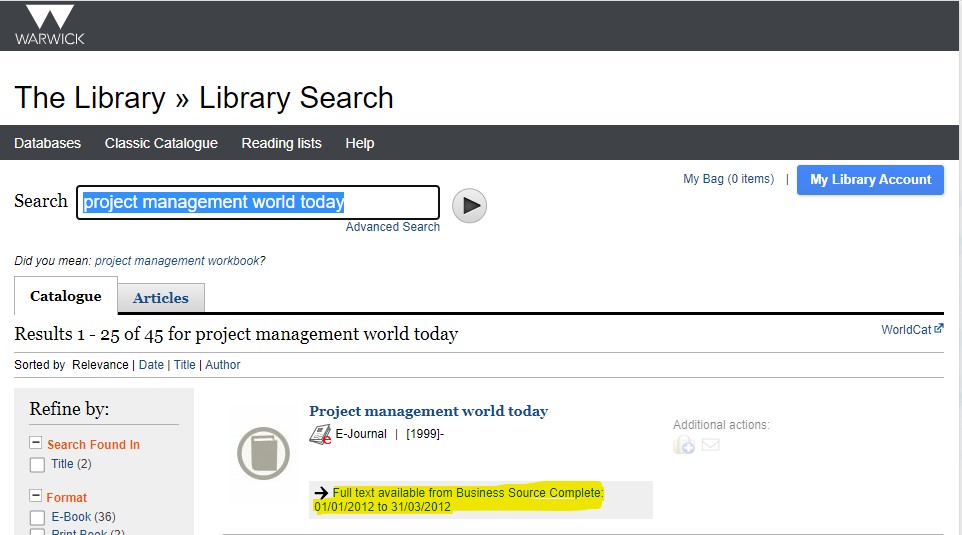Tick the Title checkbox filter
Image resolution: width=962 pixels, height=535 pixels.
38,464
